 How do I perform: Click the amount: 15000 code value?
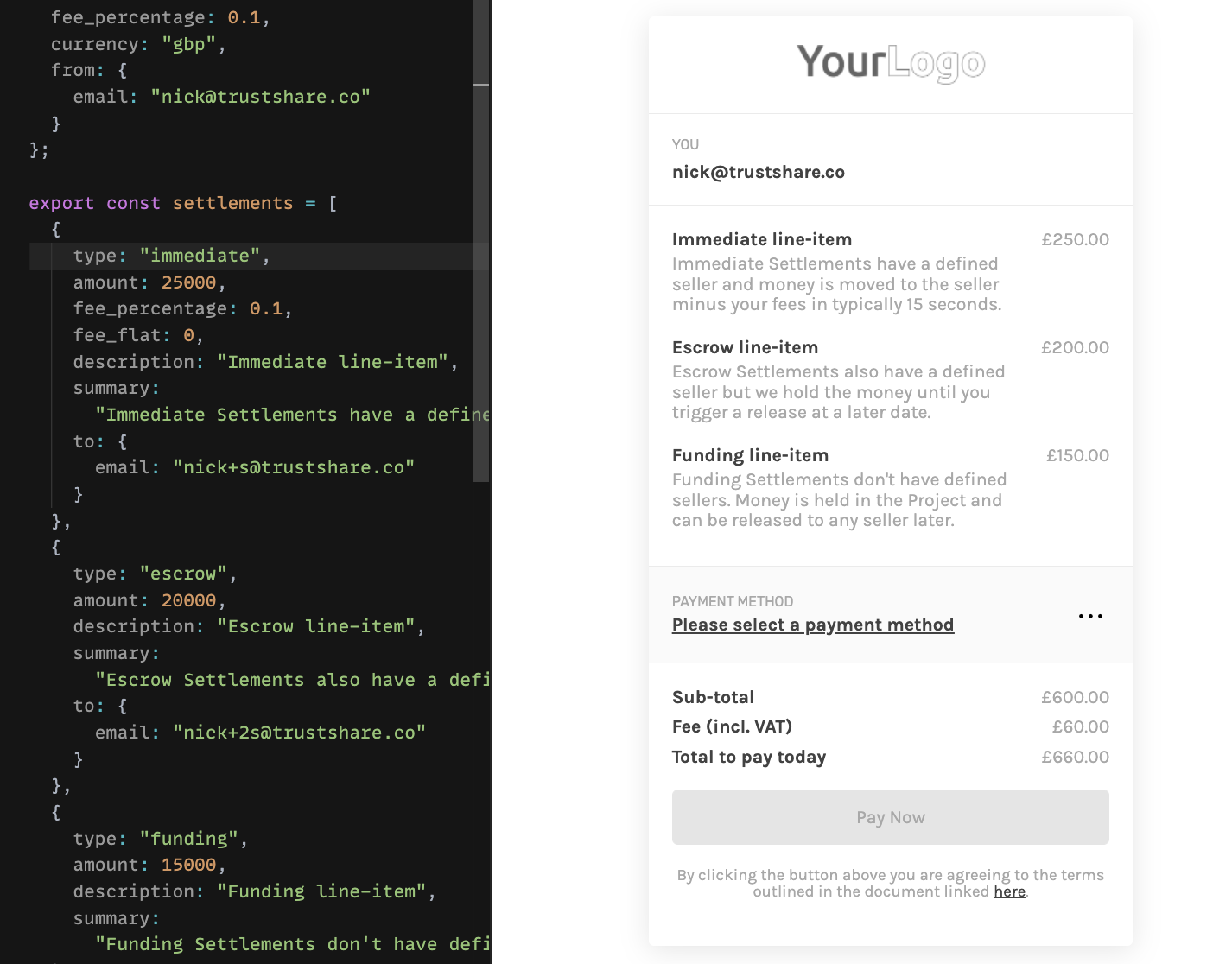click(189, 865)
